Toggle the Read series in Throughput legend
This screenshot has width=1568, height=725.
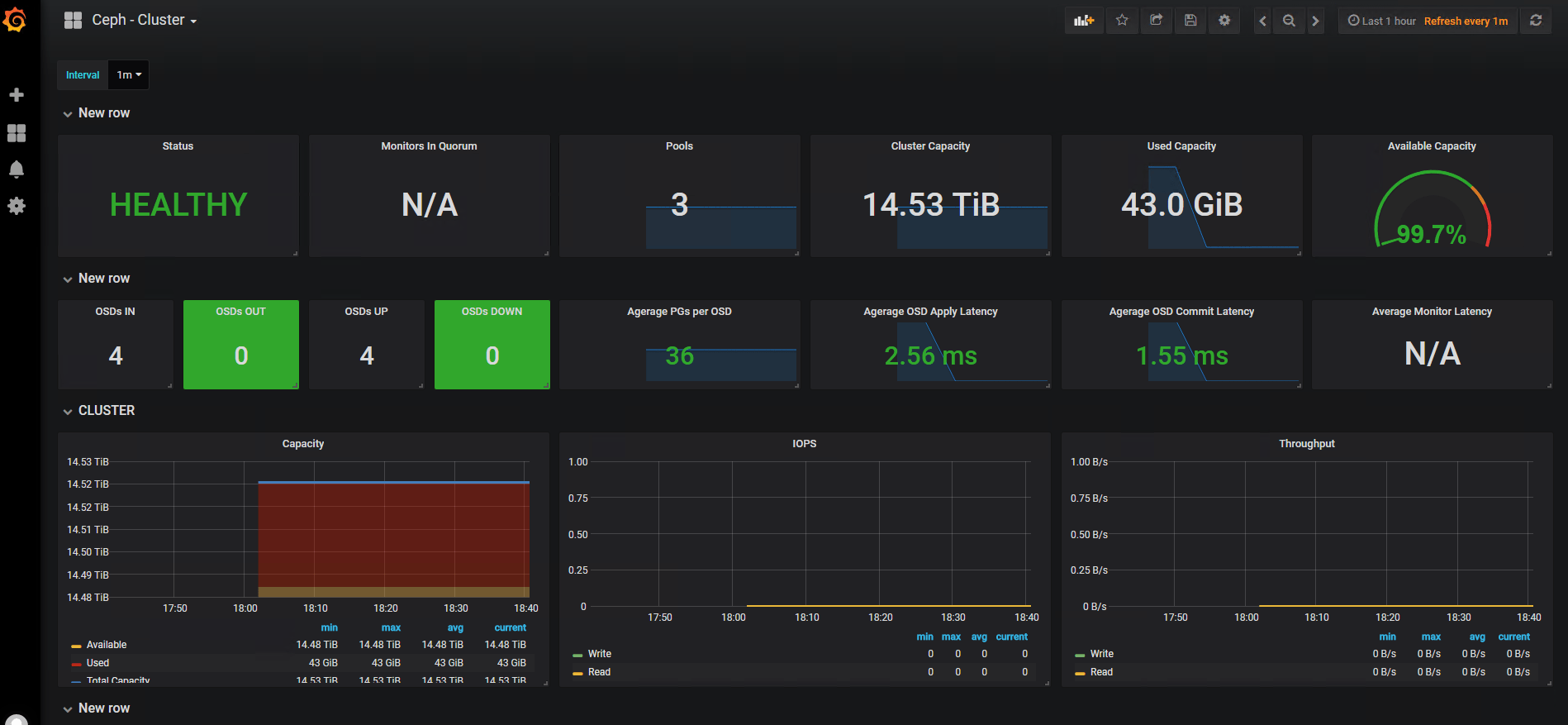click(x=1101, y=672)
